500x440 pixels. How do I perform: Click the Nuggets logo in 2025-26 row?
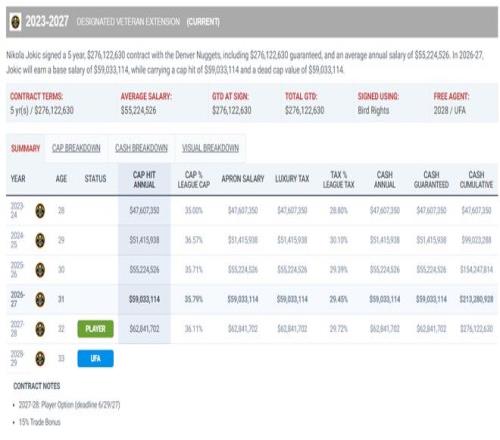click(40, 270)
